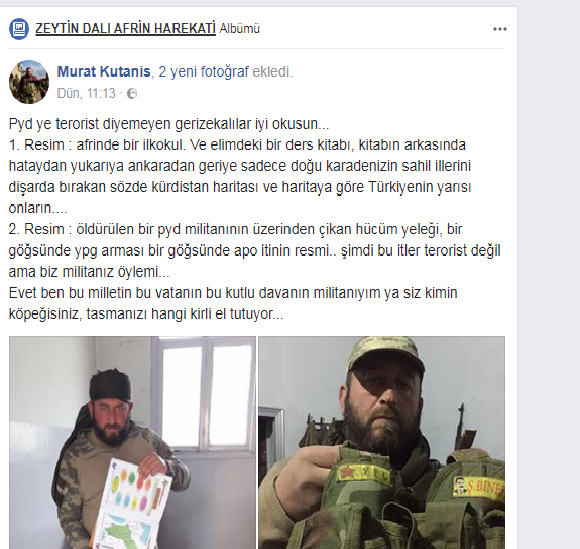Open the three-dot post options menu
This screenshot has height=549, width=580.
click(499, 29)
